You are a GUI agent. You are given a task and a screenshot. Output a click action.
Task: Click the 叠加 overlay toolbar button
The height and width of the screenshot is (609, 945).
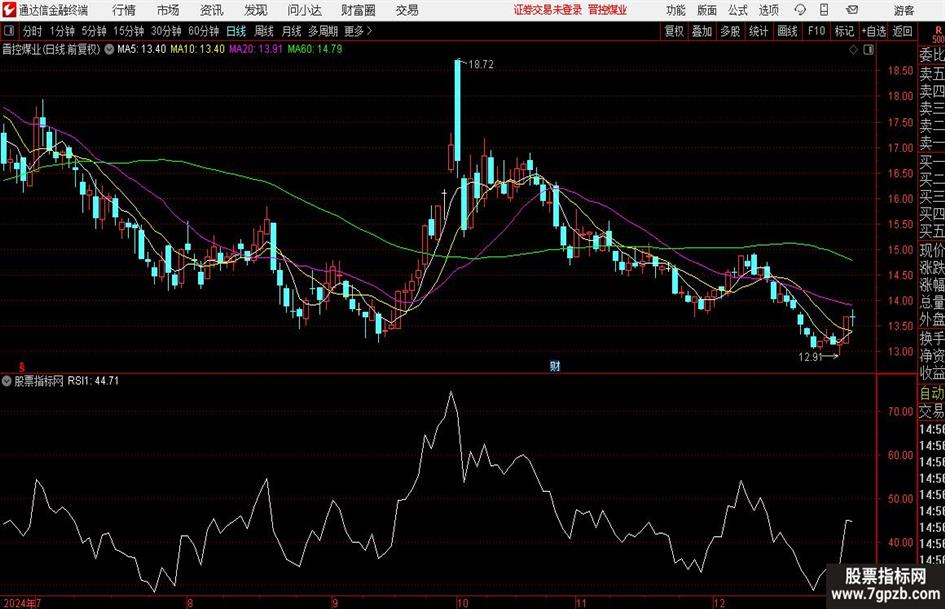702,31
